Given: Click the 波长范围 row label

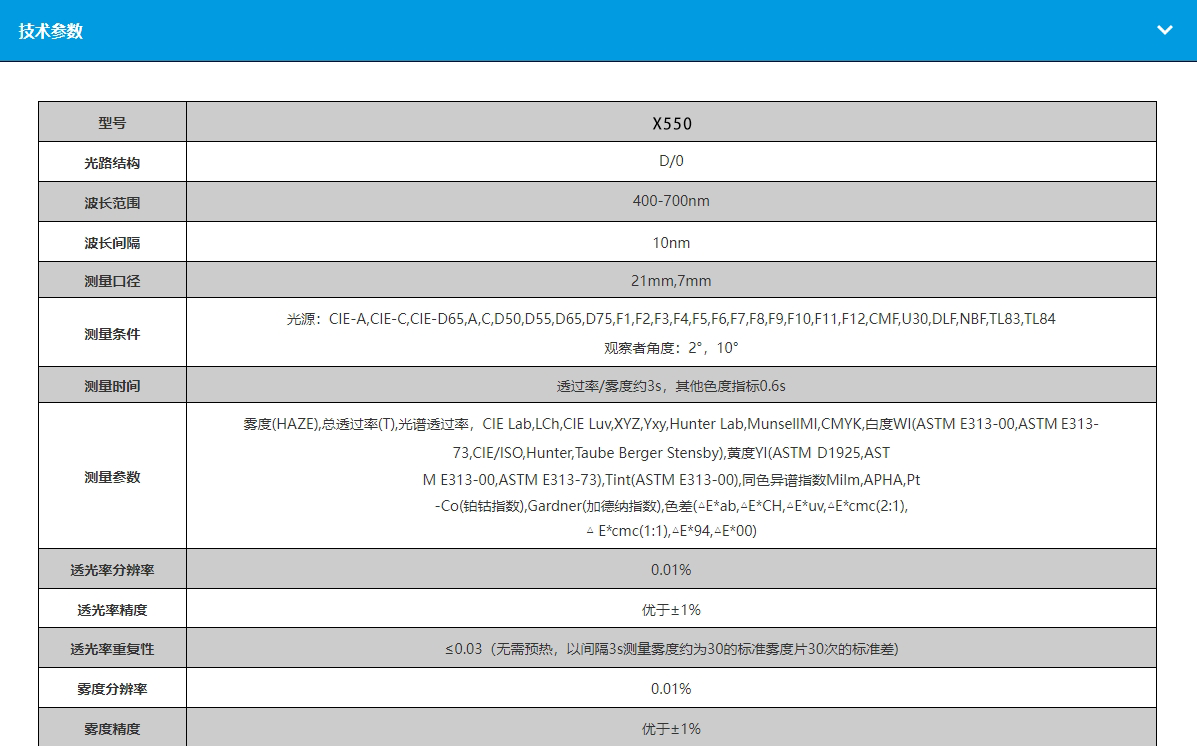Looking at the screenshot, I should 112,202.
